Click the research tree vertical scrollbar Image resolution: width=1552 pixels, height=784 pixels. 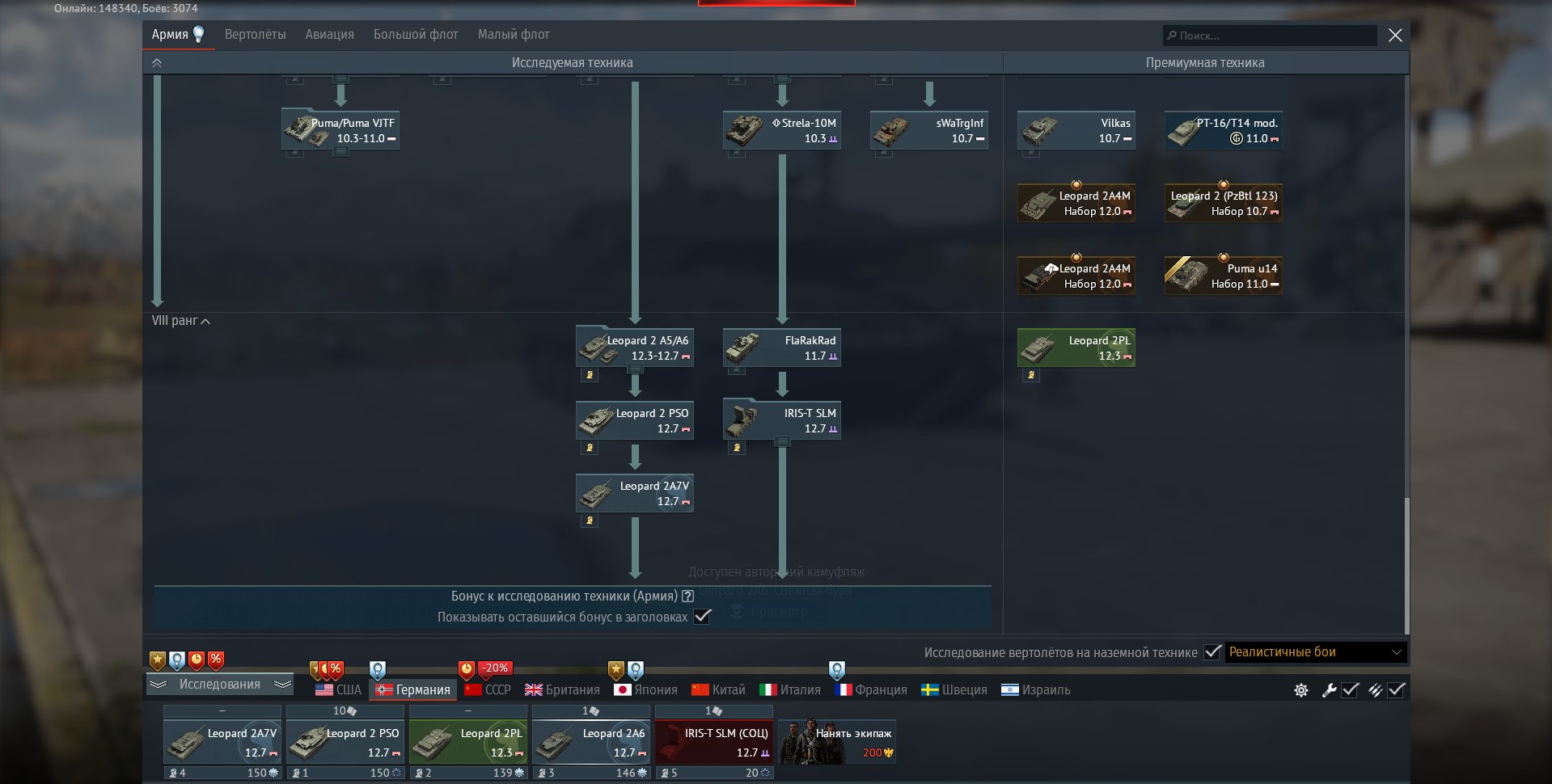pyautogui.click(x=1406, y=566)
